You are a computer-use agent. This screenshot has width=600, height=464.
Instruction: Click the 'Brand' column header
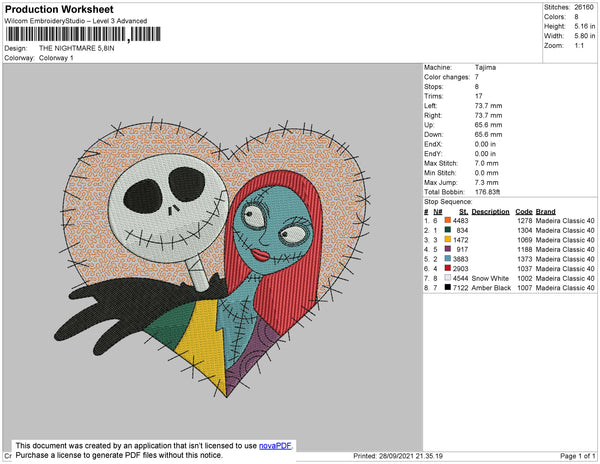pyautogui.click(x=545, y=212)
